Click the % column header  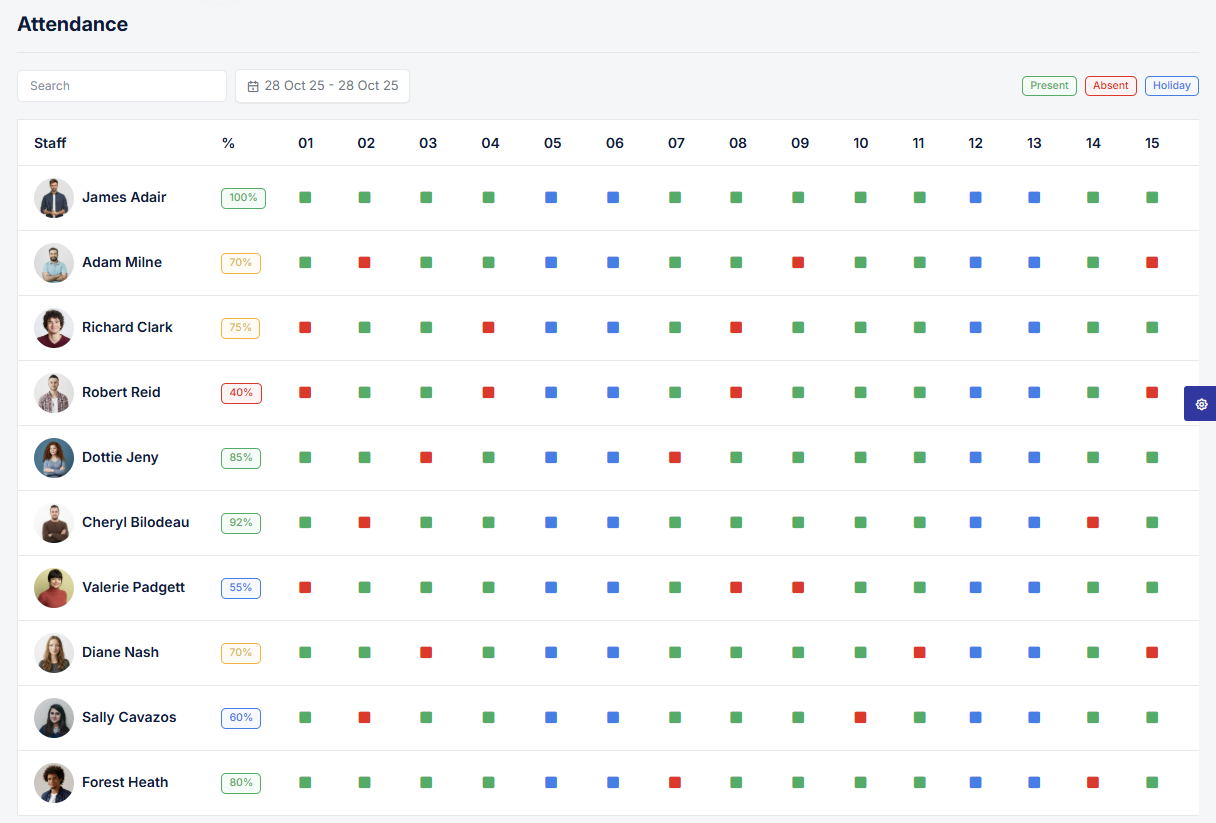228,143
